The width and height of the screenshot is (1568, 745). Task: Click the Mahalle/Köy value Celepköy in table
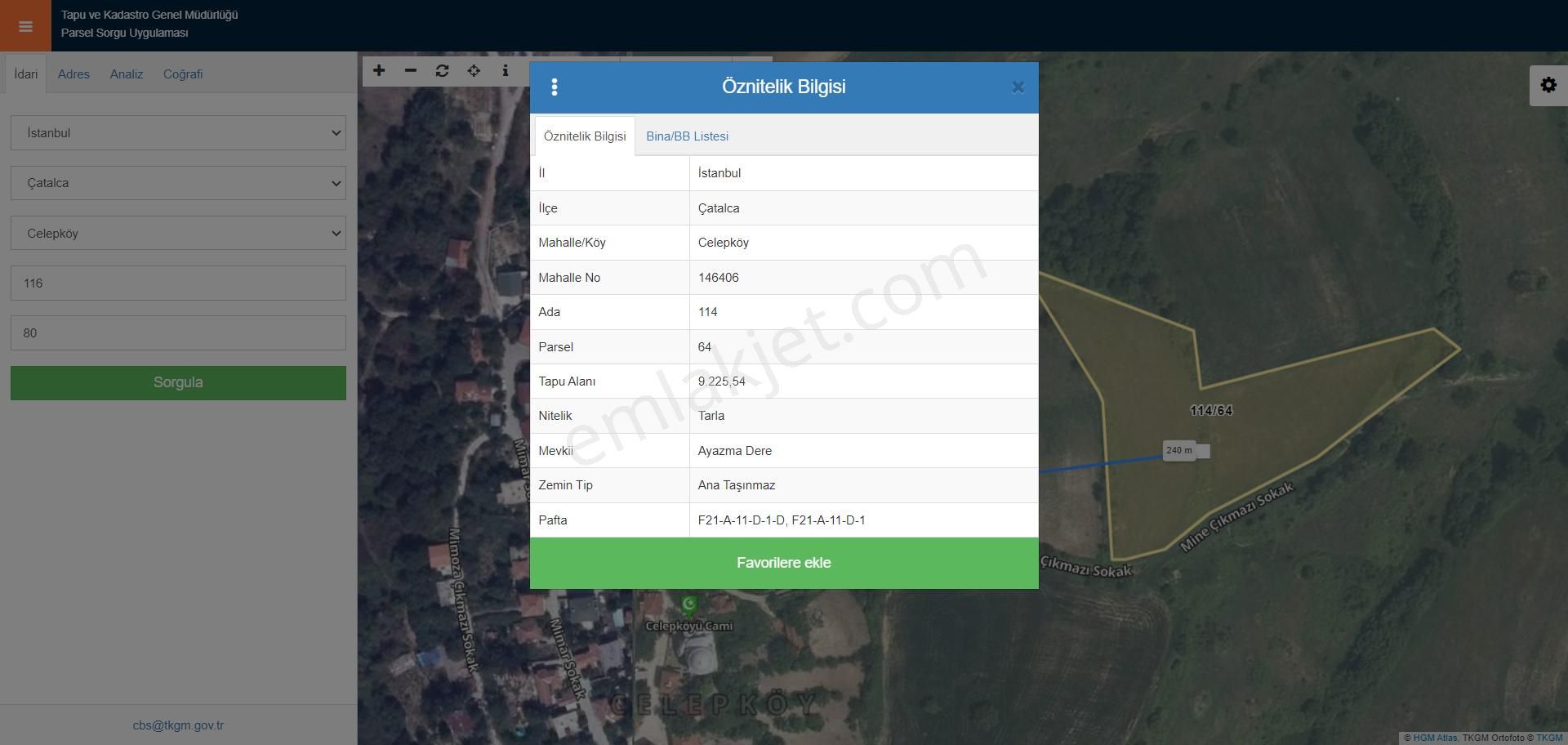coord(723,243)
